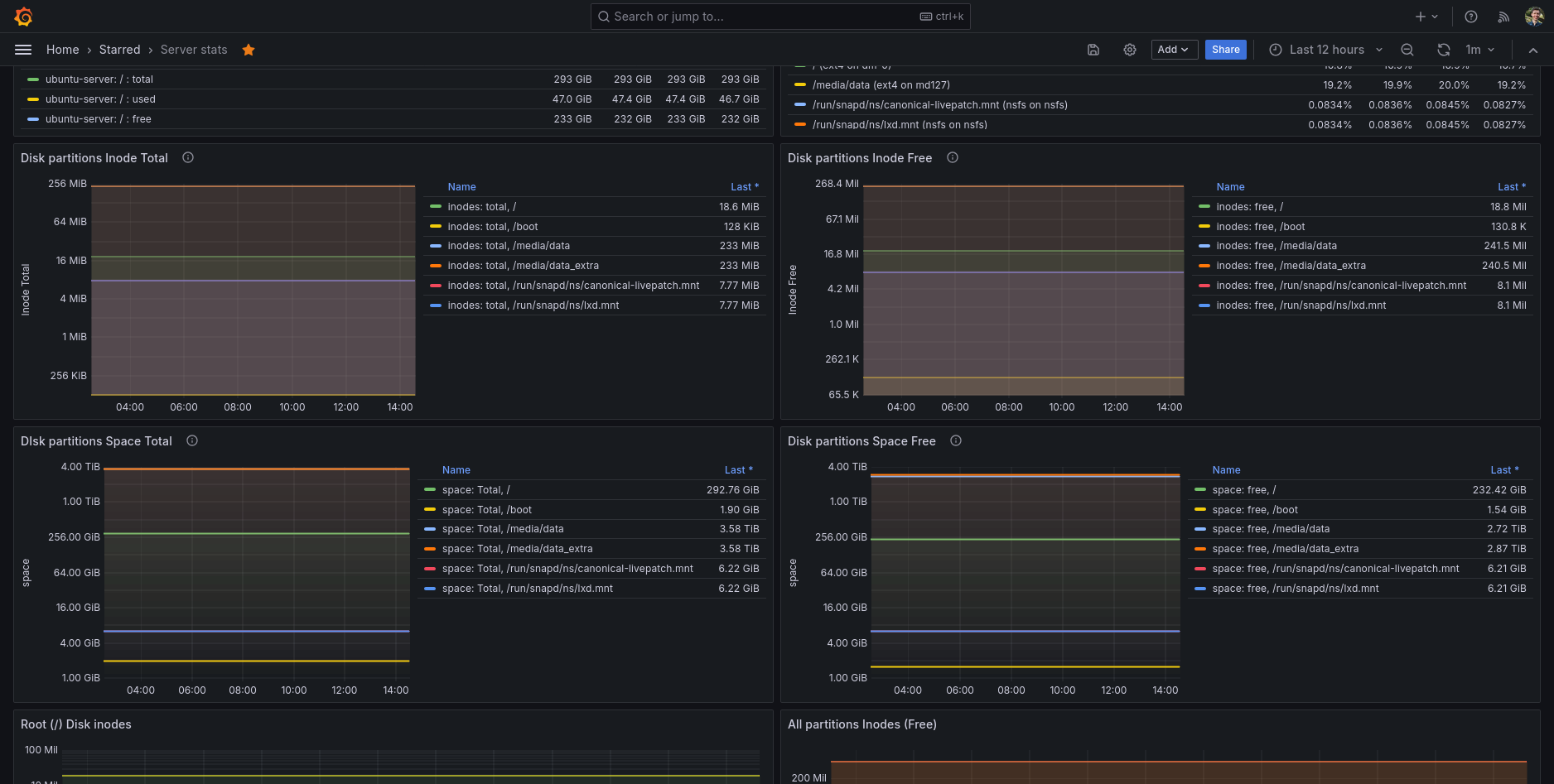This screenshot has width=1554, height=784.
Task: Click color swatch for space: Total, /media/data_extra
Action: click(430, 549)
